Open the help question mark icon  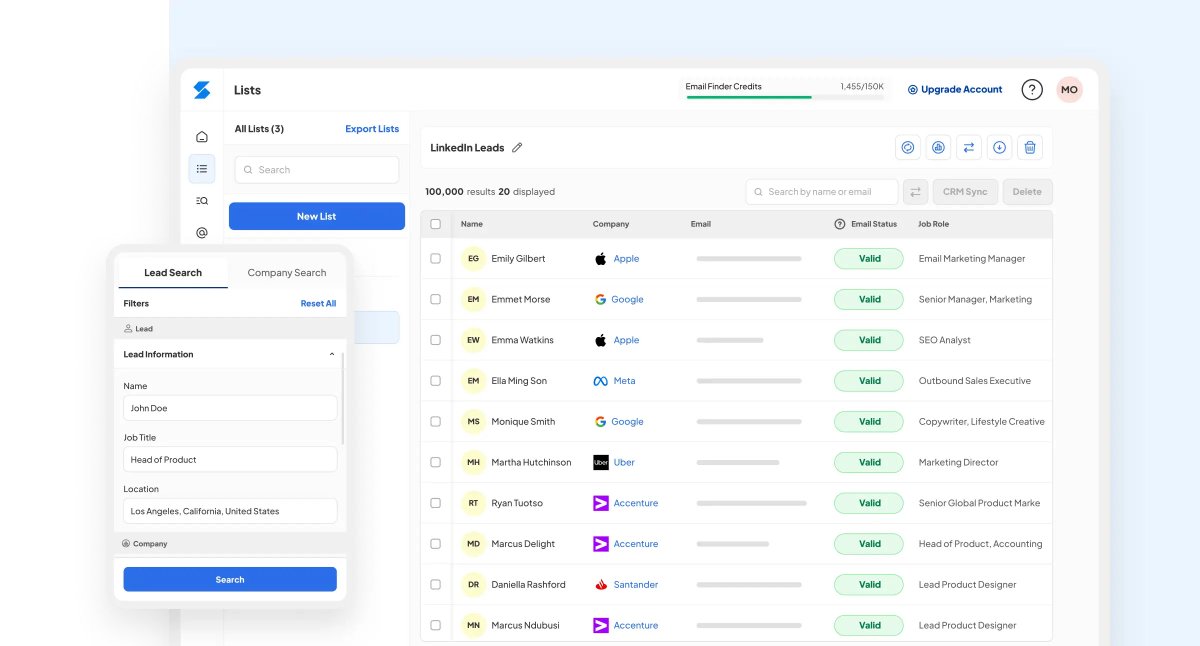[1032, 90]
